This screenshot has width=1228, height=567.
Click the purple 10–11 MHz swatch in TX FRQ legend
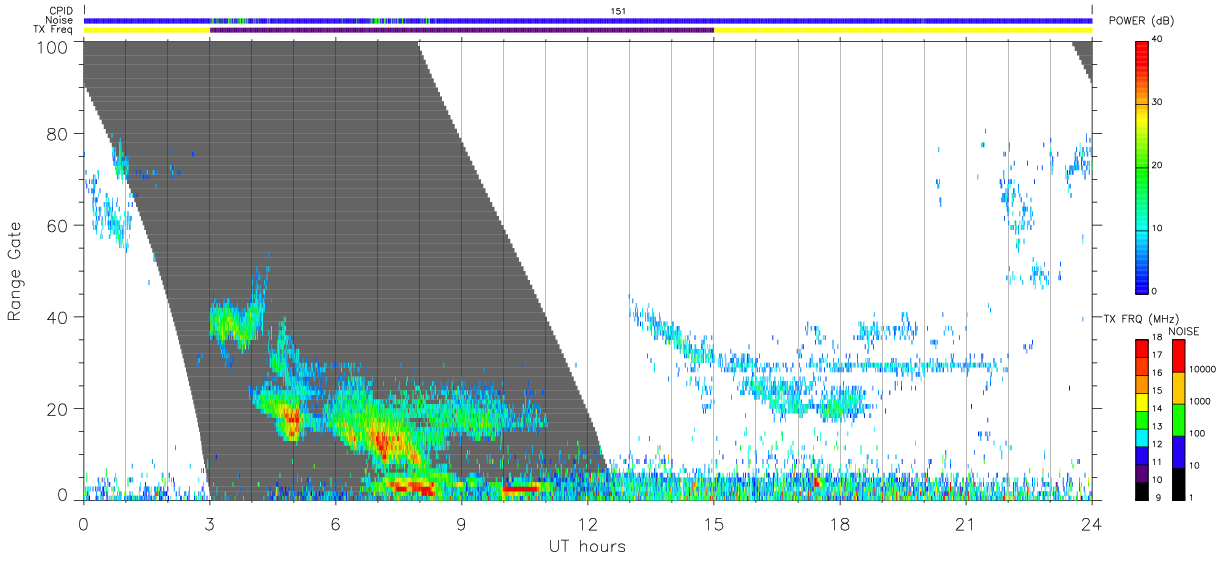[1141, 471]
